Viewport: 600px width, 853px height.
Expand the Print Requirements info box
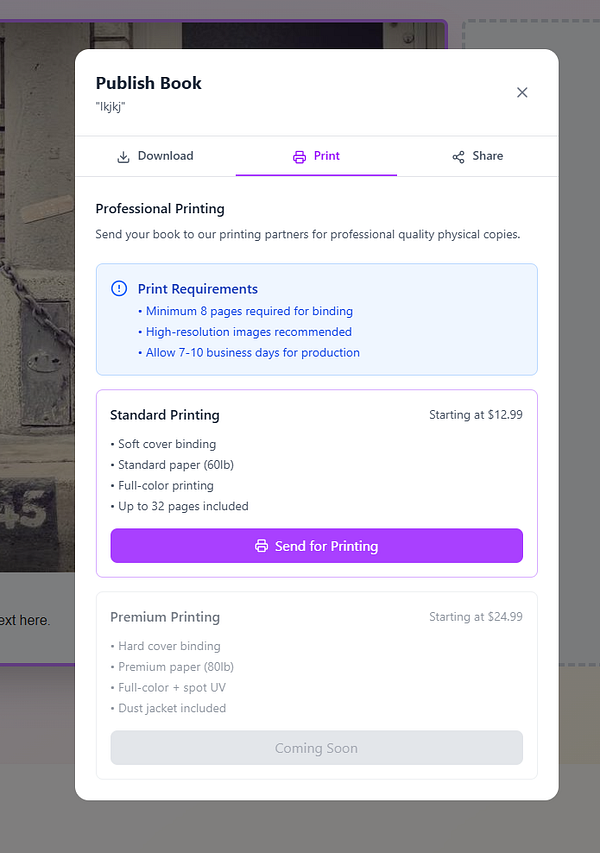click(x=316, y=320)
